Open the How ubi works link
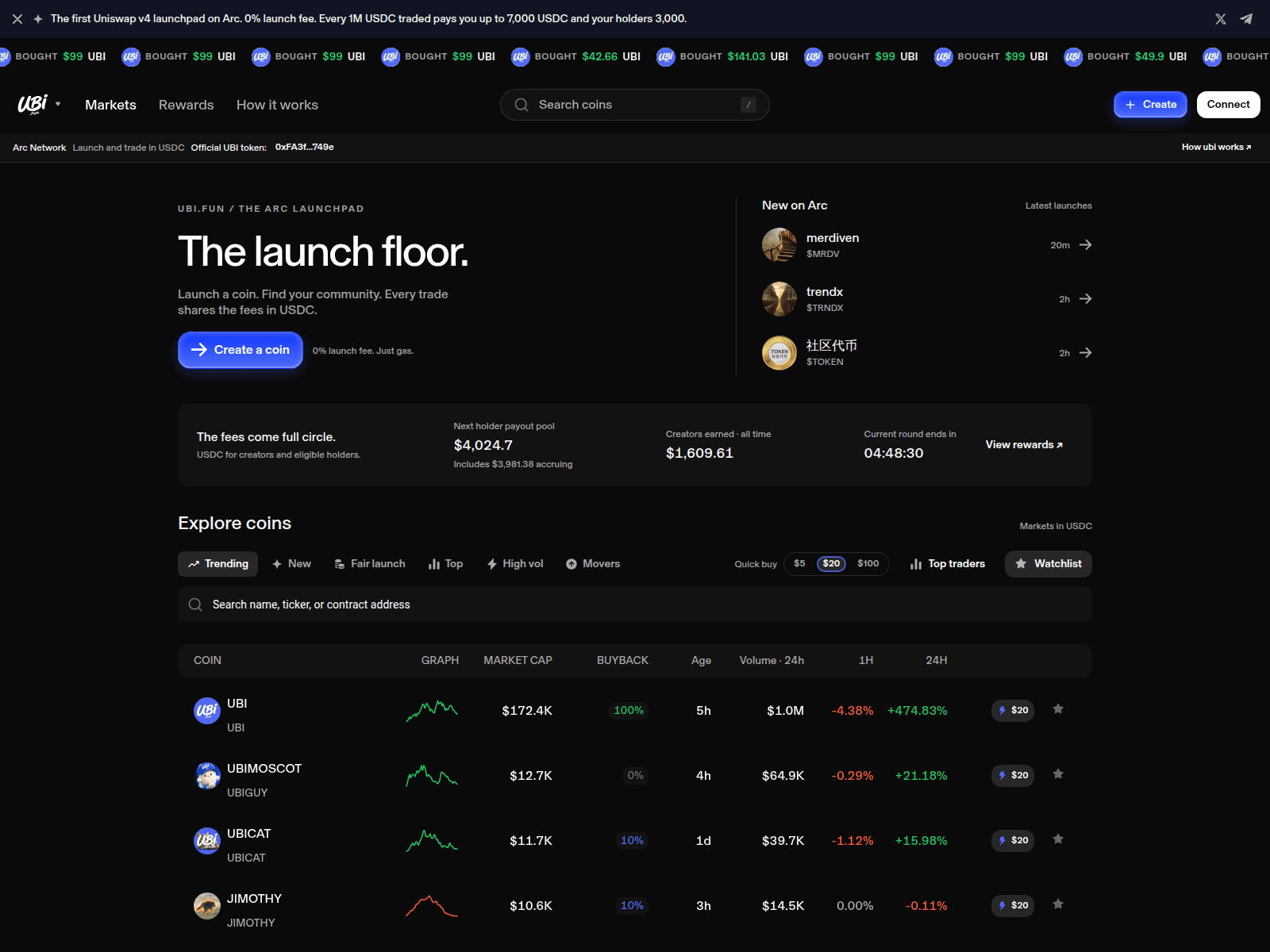1270x952 pixels. [1216, 148]
